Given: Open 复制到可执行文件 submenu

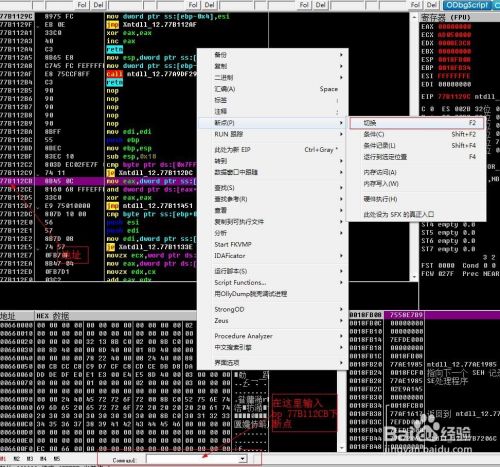Looking at the screenshot, I should click(273, 222).
